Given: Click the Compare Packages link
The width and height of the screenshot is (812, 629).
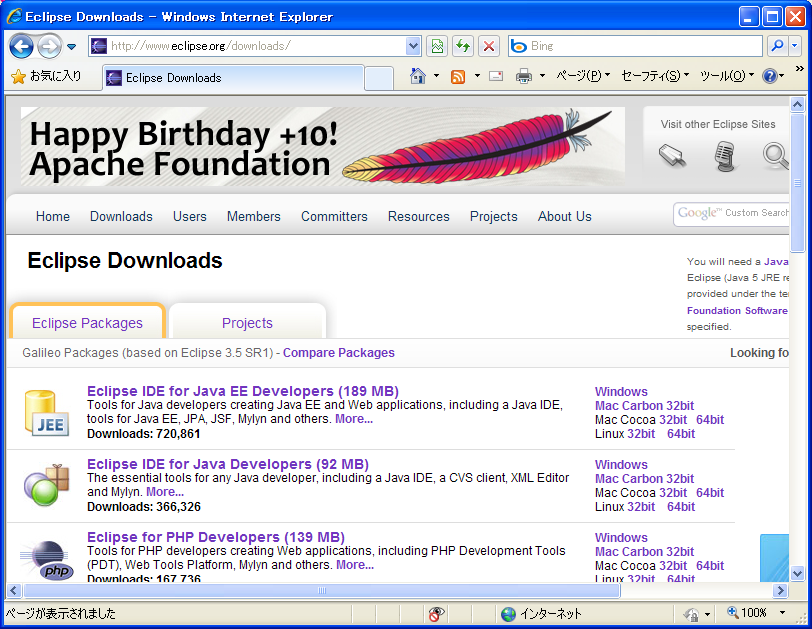Looking at the screenshot, I should pyautogui.click(x=339, y=353).
